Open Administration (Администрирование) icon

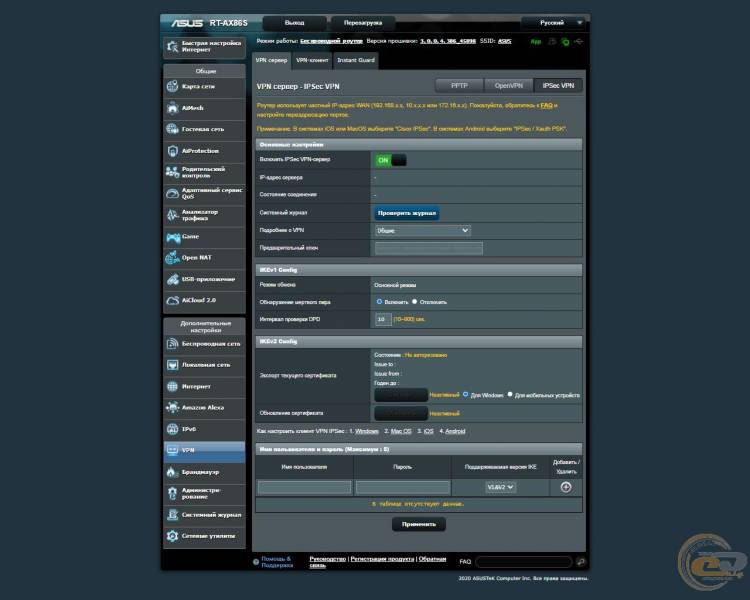pos(172,493)
